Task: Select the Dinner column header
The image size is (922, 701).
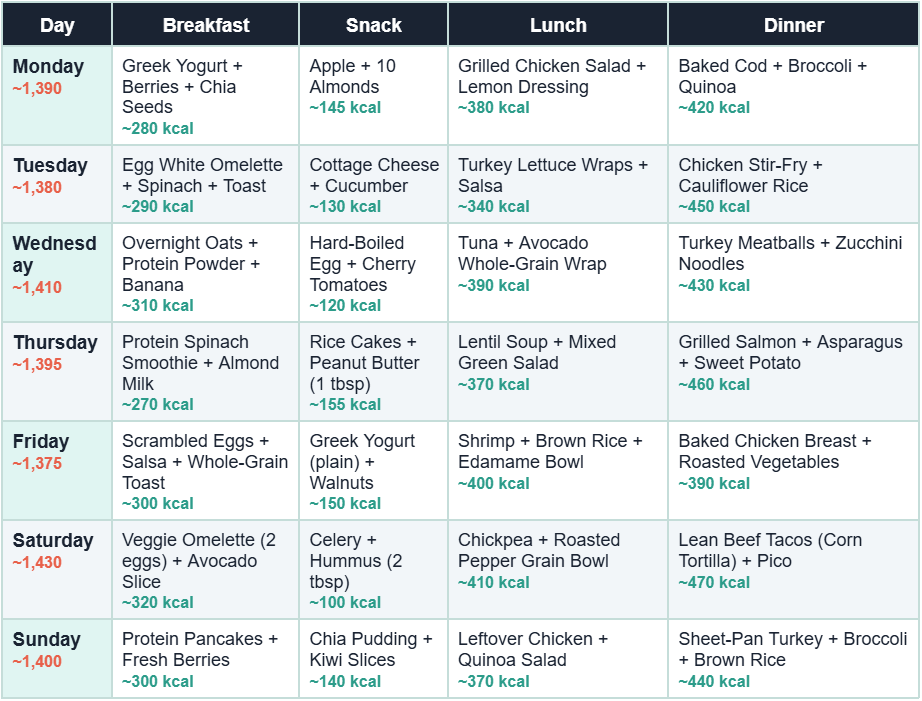Action: point(793,25)
